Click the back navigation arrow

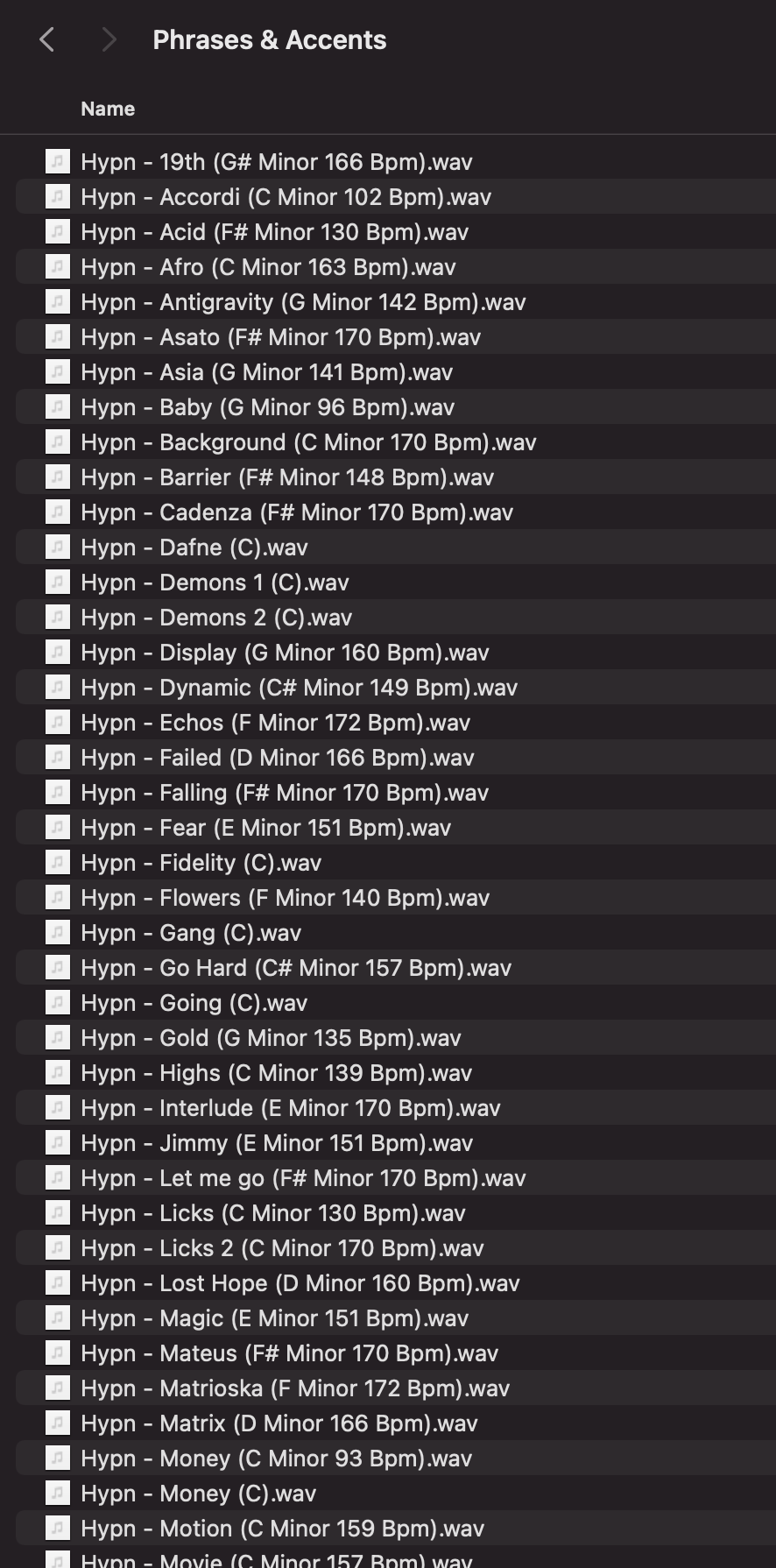pyautogui.click(x=47, y=39)
